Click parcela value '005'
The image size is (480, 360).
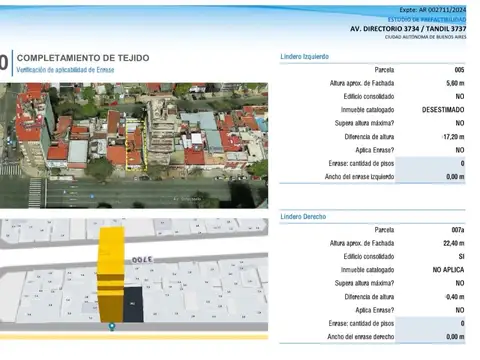(x=459, y=70)
